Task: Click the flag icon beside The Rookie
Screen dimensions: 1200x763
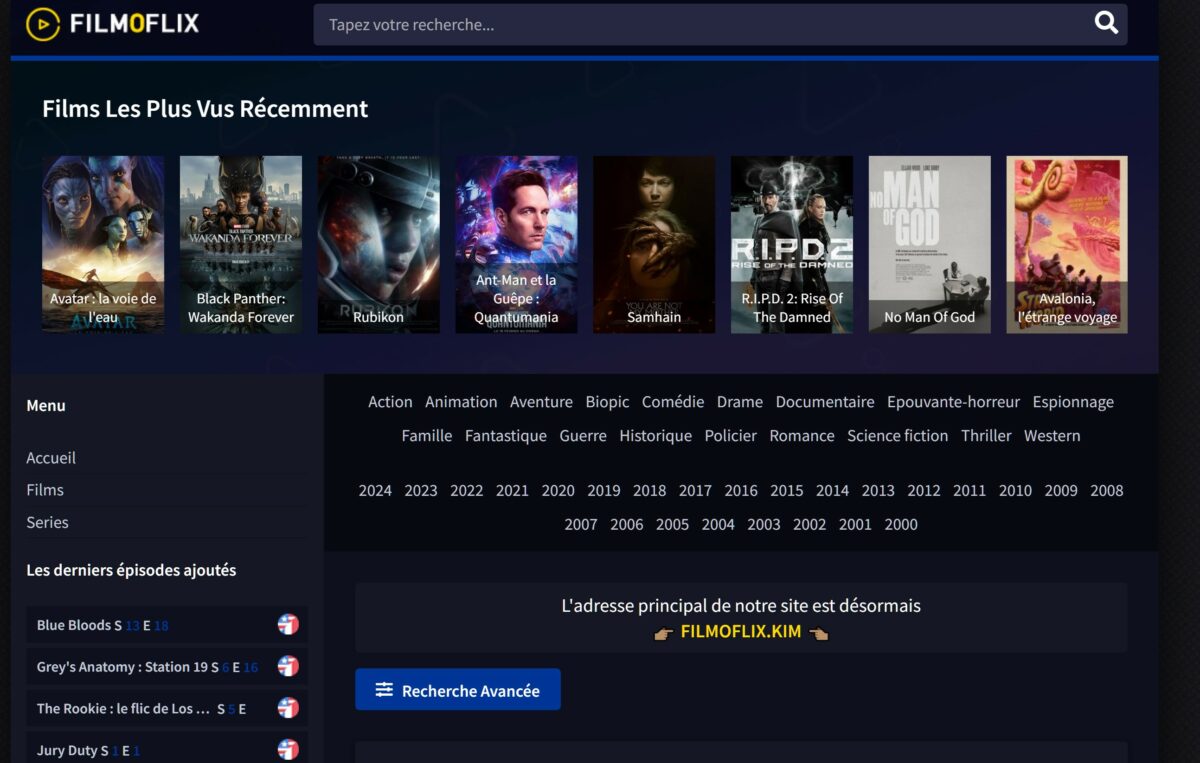Action: coord(288,708)
